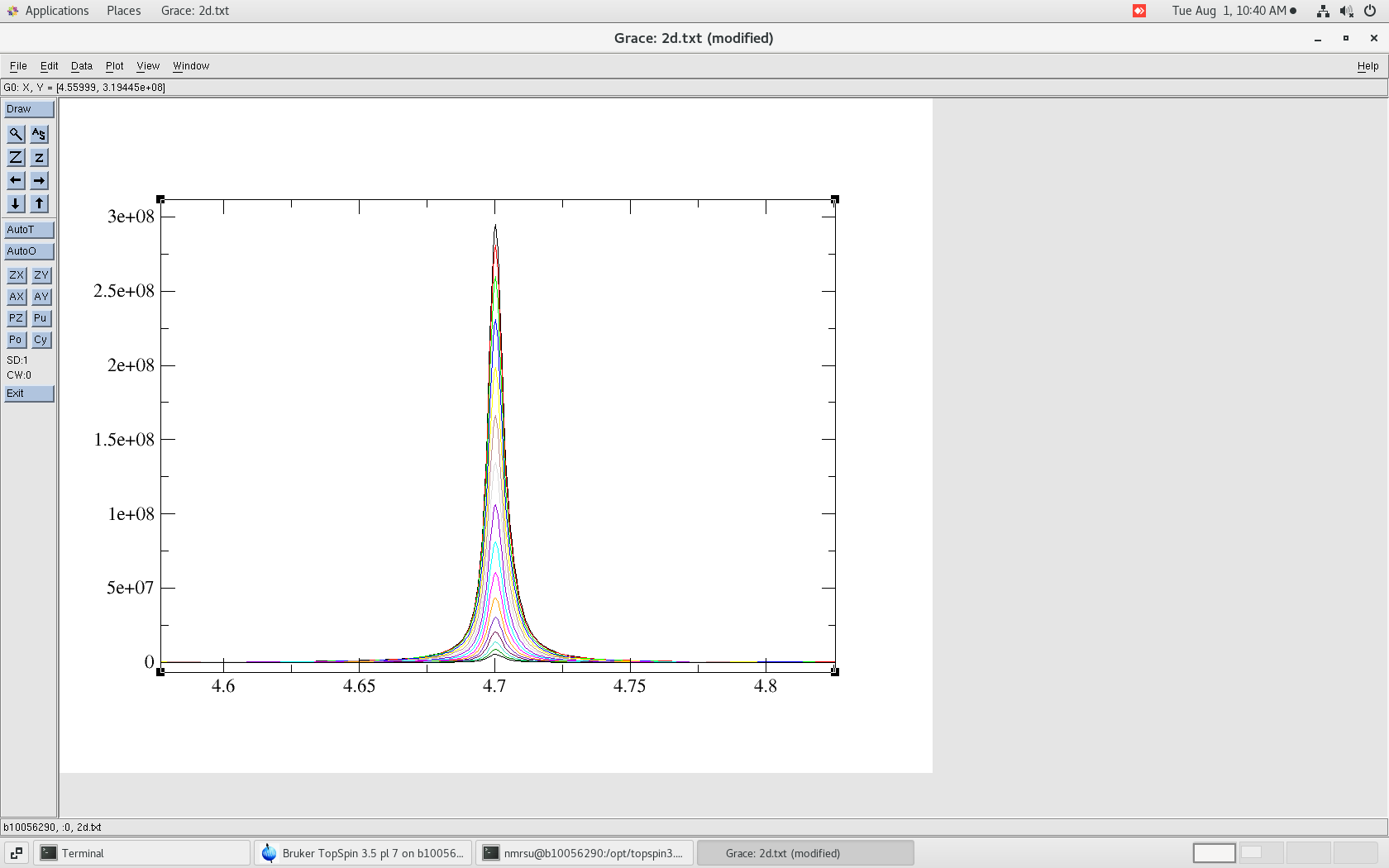The height and width of the screenshot is (868, 1389).
Task: Select the magnifier zoom tool
Action: click(x=16, y=134)
